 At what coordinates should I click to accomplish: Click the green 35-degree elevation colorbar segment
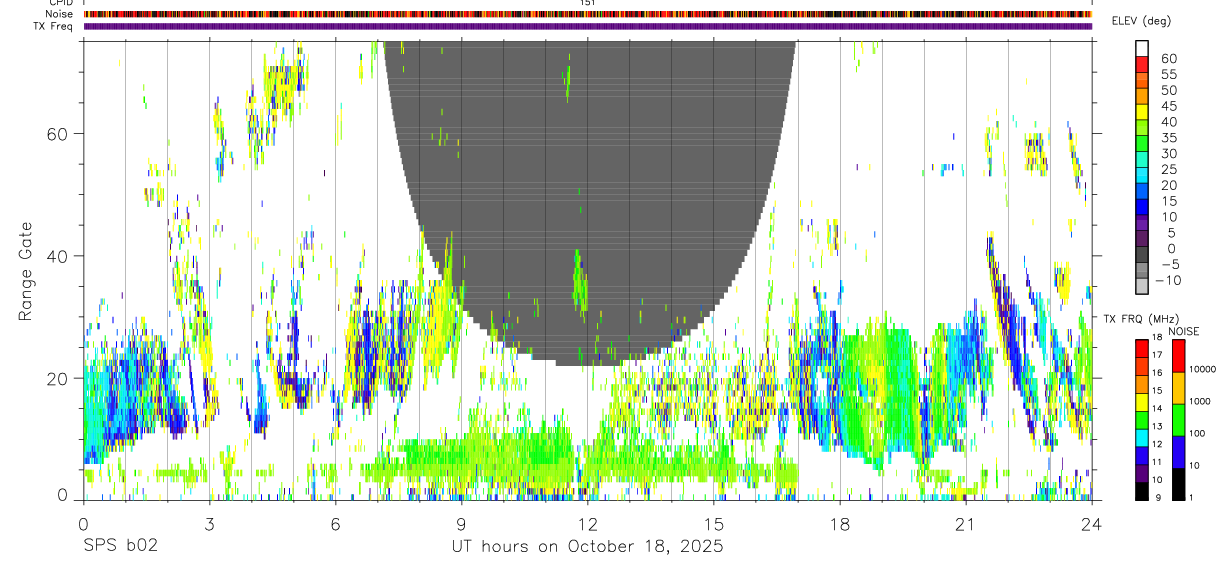[x=1142, y=143]
